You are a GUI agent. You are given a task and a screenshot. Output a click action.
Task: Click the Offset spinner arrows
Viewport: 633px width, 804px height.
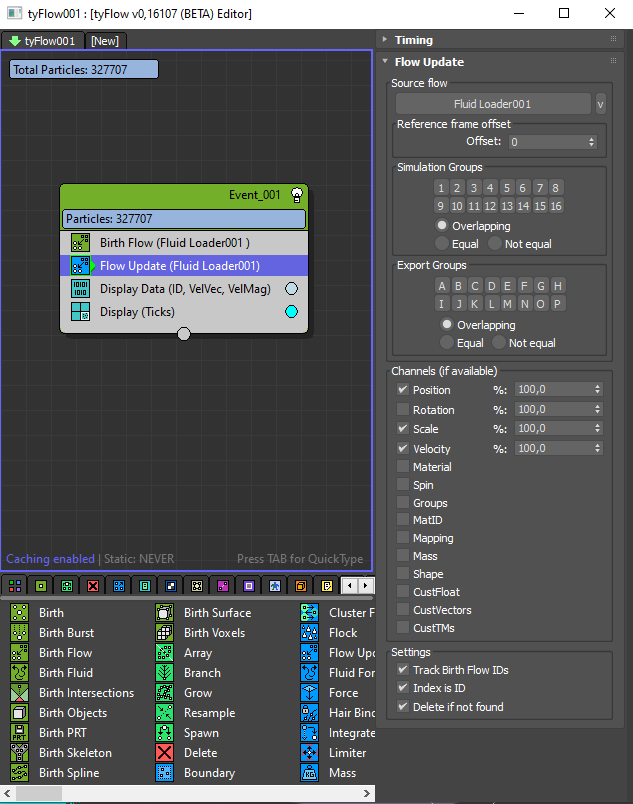click(x=591, y=142)
